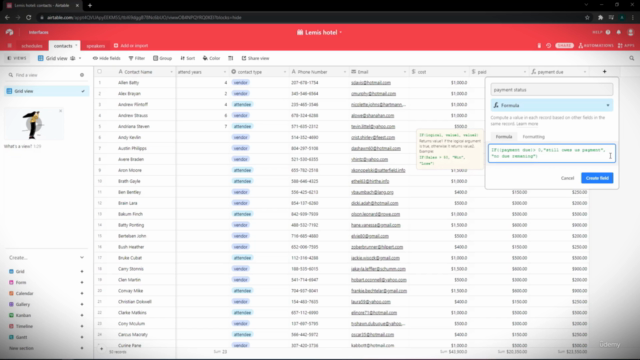This screenshot has height=360, width=640.
Task: Open Email column dropdown
Action: [404, 72]
